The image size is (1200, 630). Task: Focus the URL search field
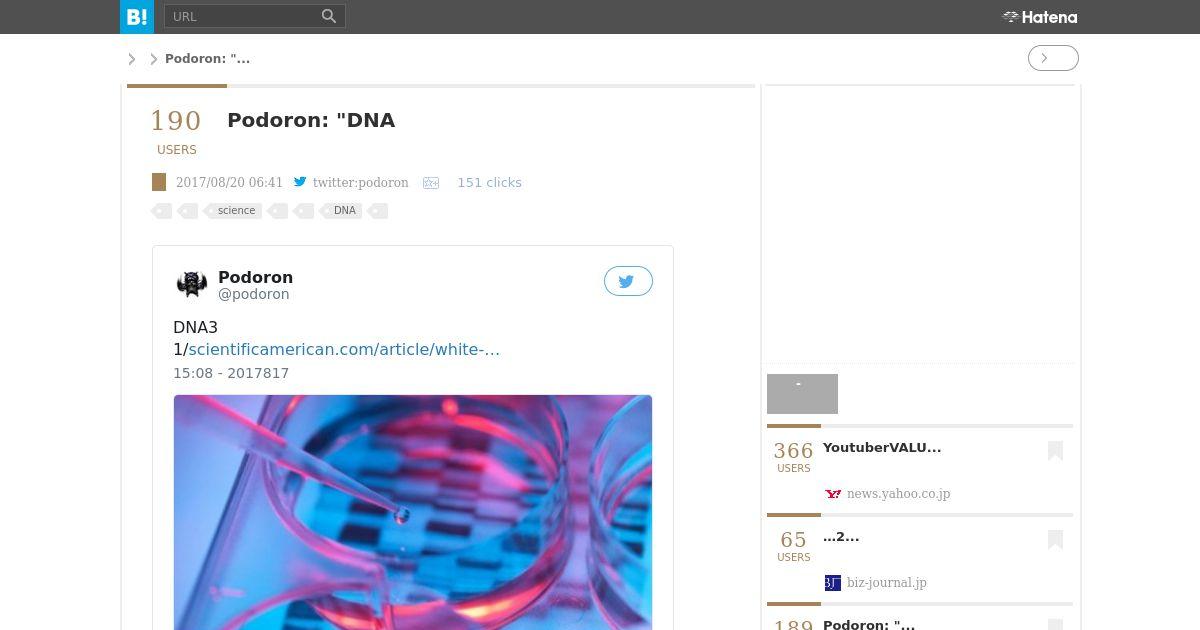243,16
